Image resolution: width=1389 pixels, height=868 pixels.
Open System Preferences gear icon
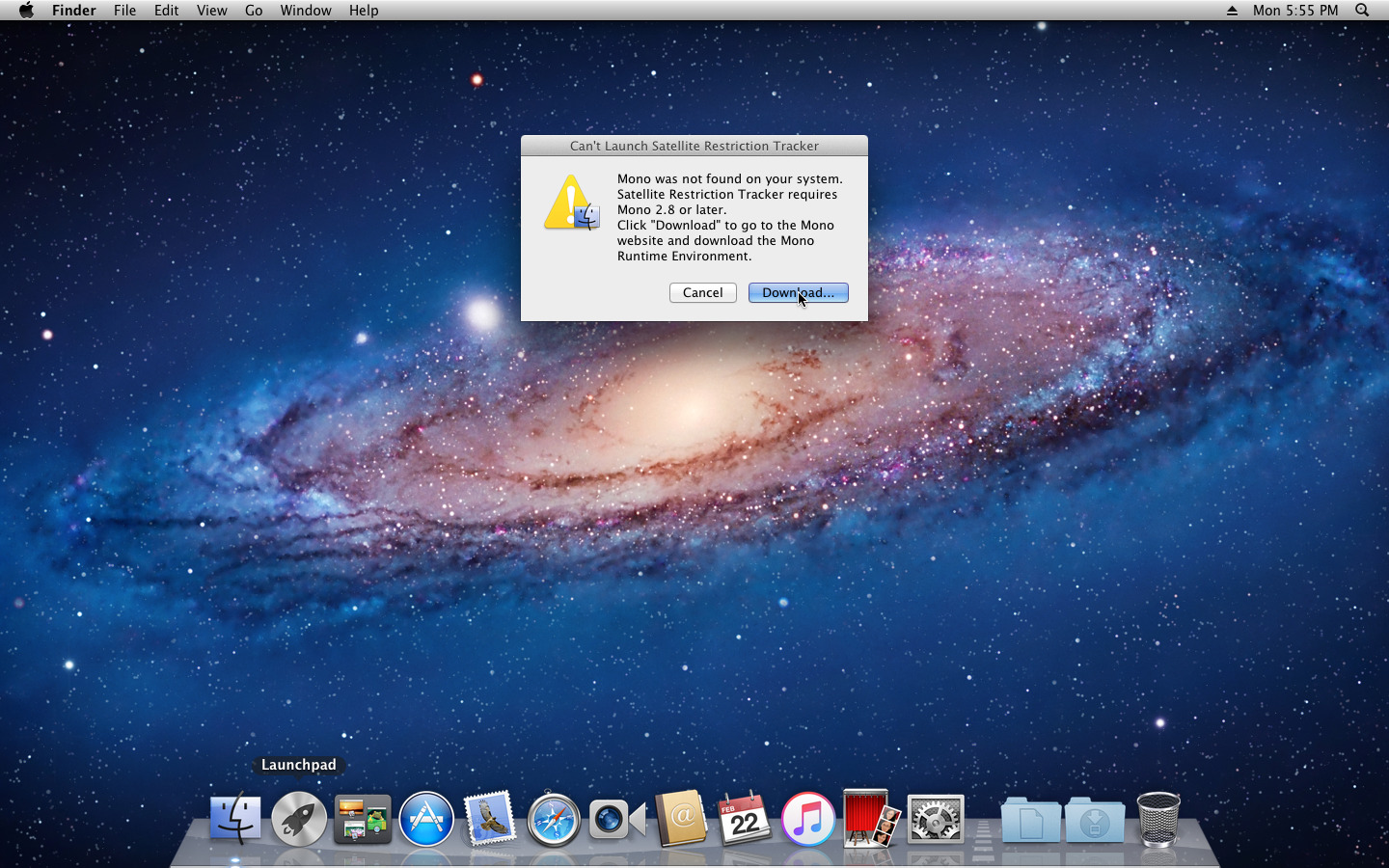click(x=935, y=819)
